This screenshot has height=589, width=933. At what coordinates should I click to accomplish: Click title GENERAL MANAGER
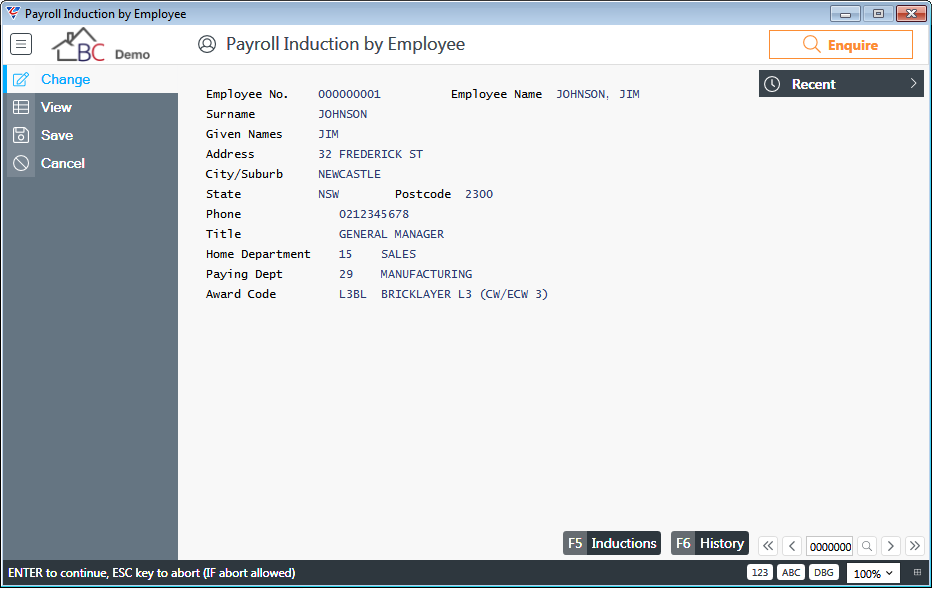(x=392, y=234)
